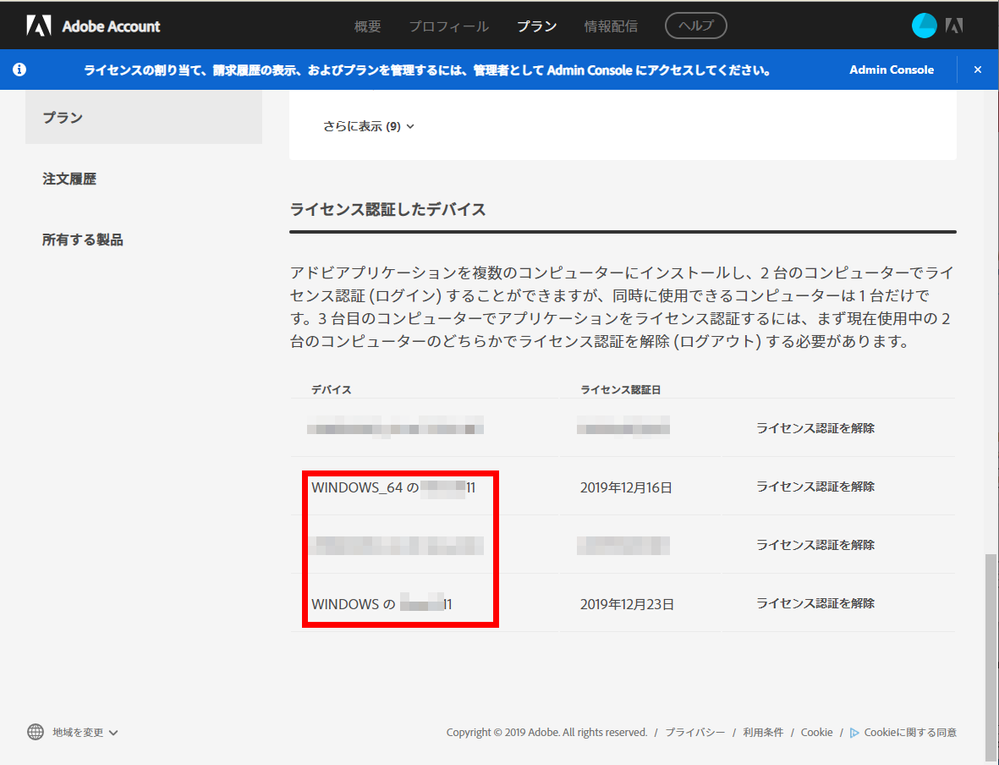Click the info icon in blue banner
Screen dimensions: 999x765
[20, 69]
